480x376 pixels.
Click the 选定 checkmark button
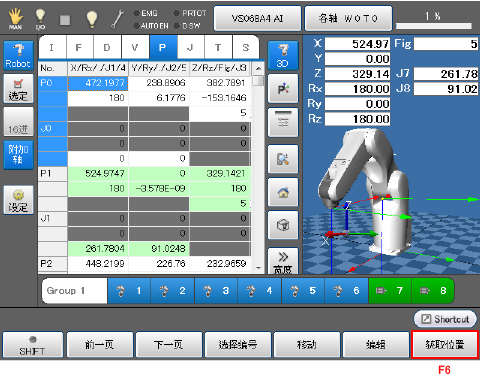coord(18,88)
